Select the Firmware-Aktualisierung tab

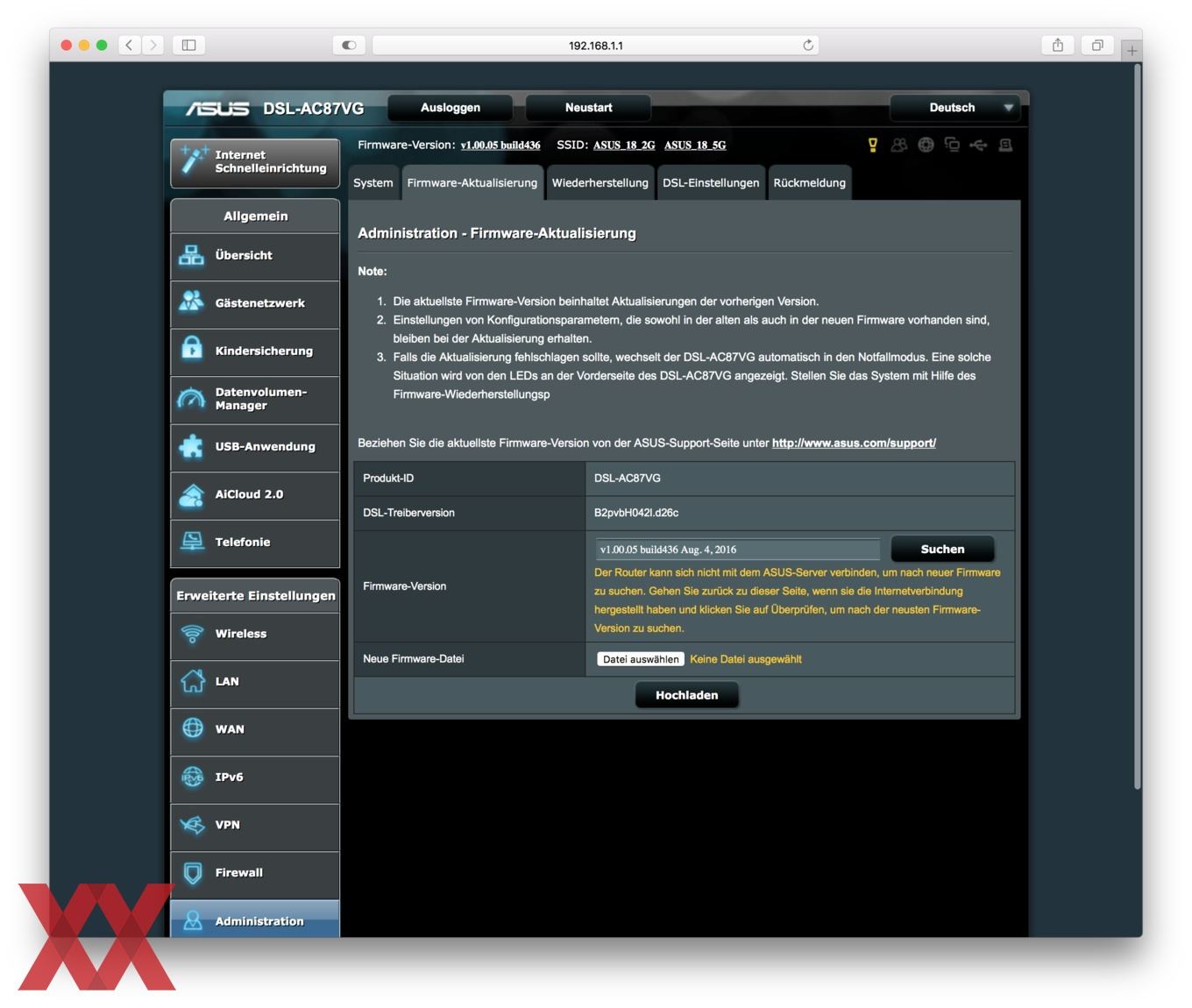pyautogui.click(x=472, y=182)
